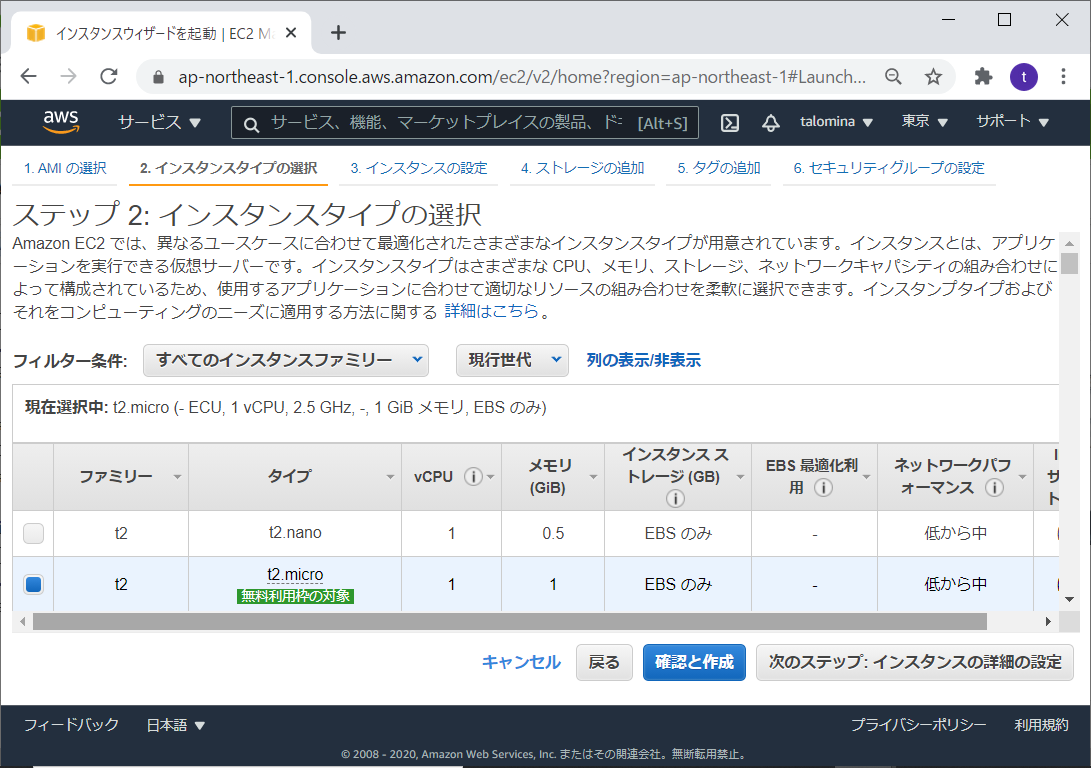The height and width of the screenshot is (768, 1091).
Task: Go back with the browser back arrow
Action: point(29,76)
